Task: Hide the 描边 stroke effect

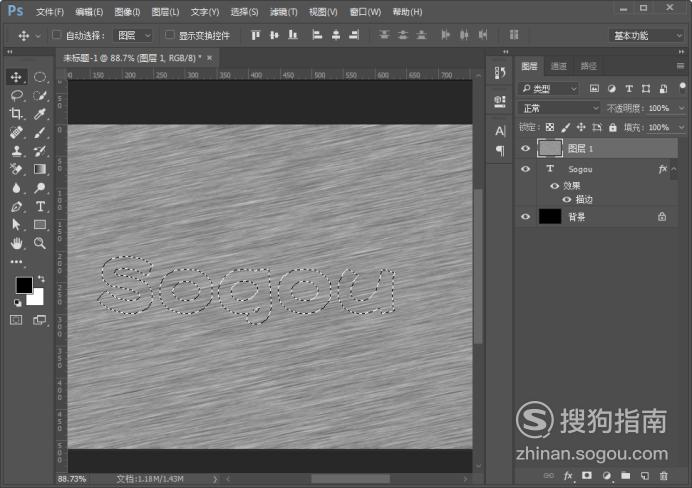Action: pyautogui.click(x=567, y=199)
